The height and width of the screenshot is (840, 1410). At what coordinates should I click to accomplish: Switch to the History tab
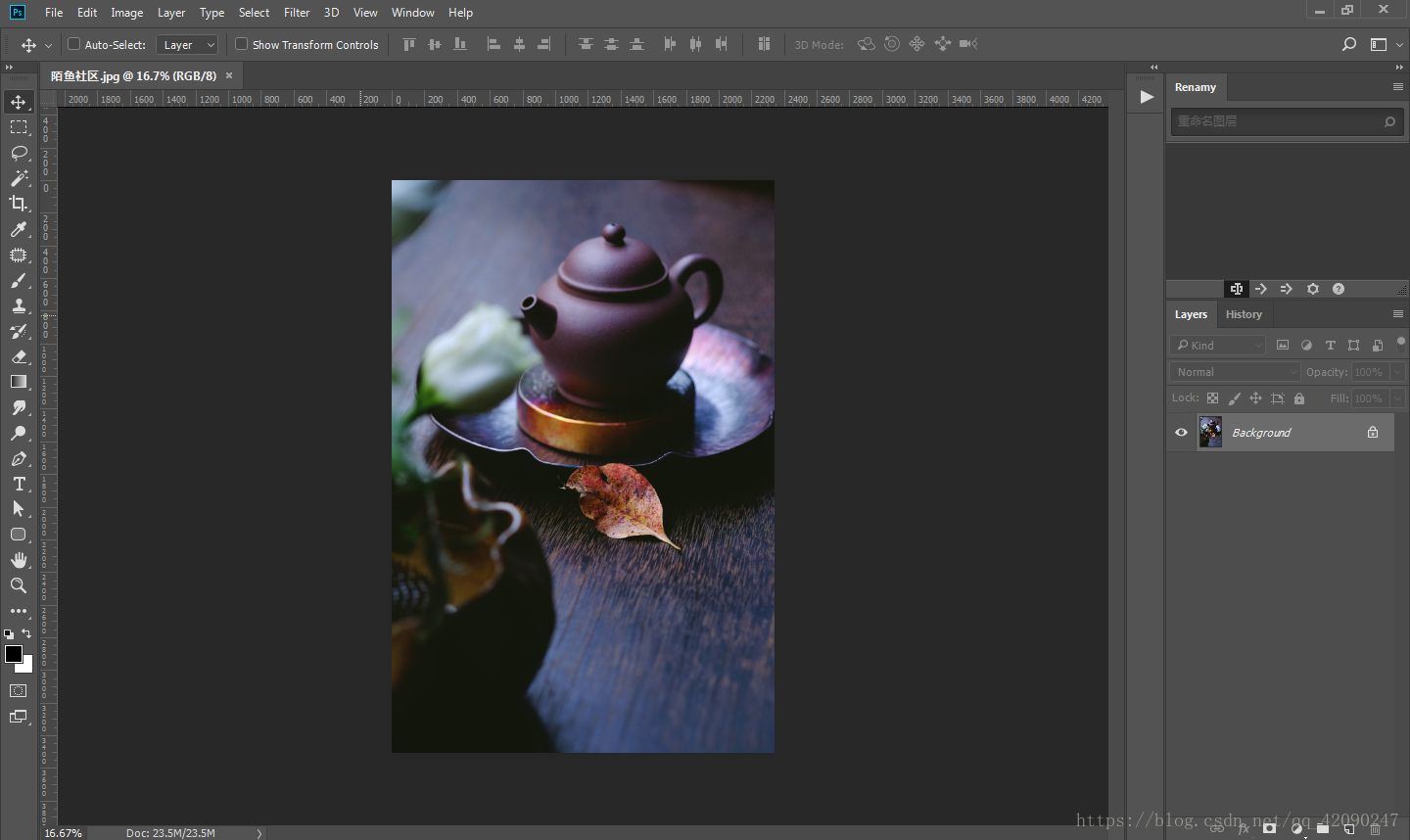point(1244,314)
